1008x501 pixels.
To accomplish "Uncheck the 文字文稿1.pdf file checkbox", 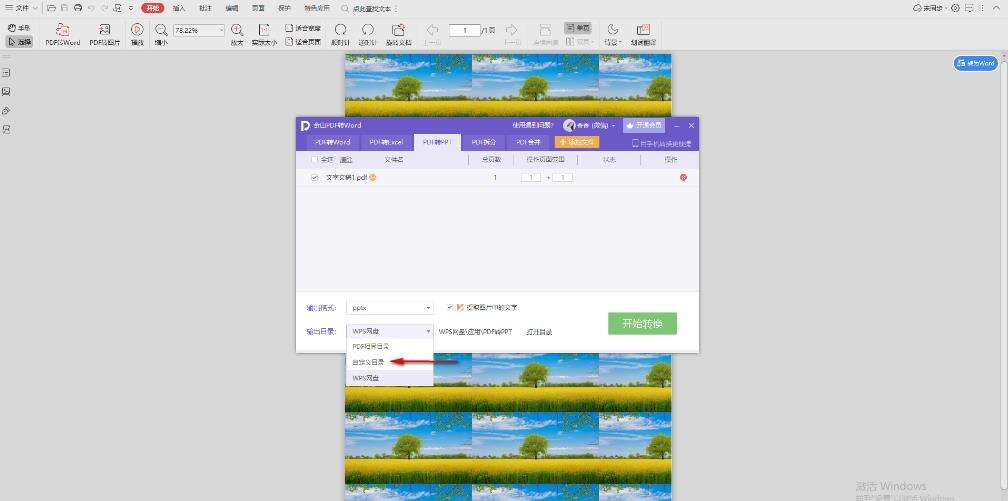I will 314,178.
